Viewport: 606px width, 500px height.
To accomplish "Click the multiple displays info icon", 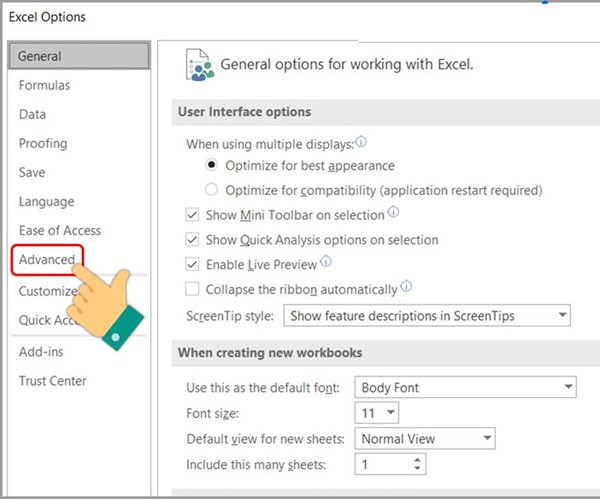I will 361,142.
